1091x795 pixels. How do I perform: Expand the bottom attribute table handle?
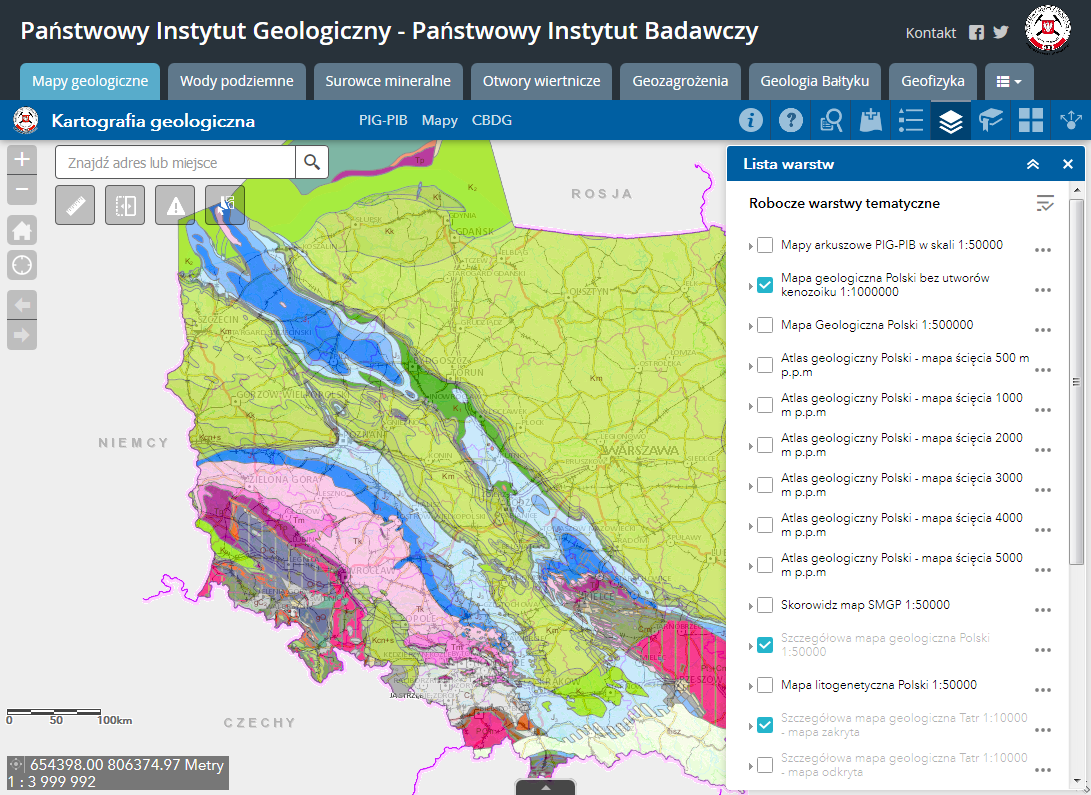pos(546,787)
